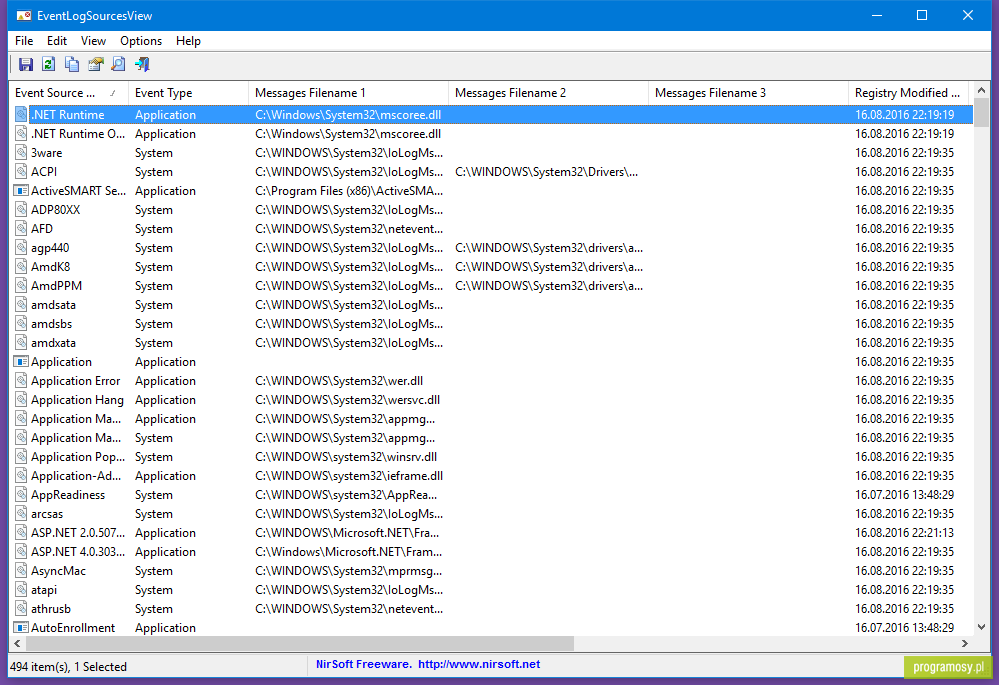The height and width of the screenshot is (685, 999).
Task: Click the icon beside AutoEnrollment row
Action: coord(21,628)
